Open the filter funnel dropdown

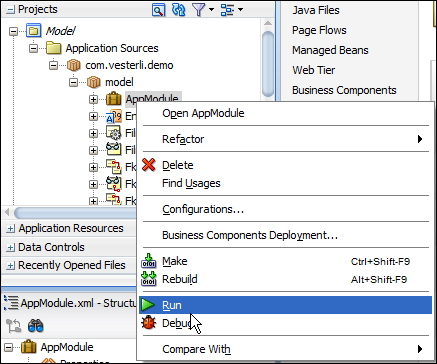click(x=202, y=10)
